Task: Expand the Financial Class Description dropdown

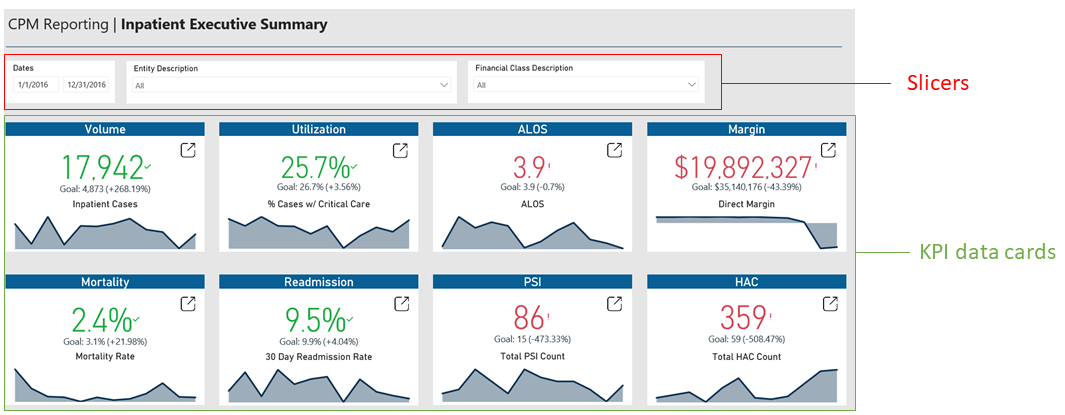Action: tap(690, 86)
